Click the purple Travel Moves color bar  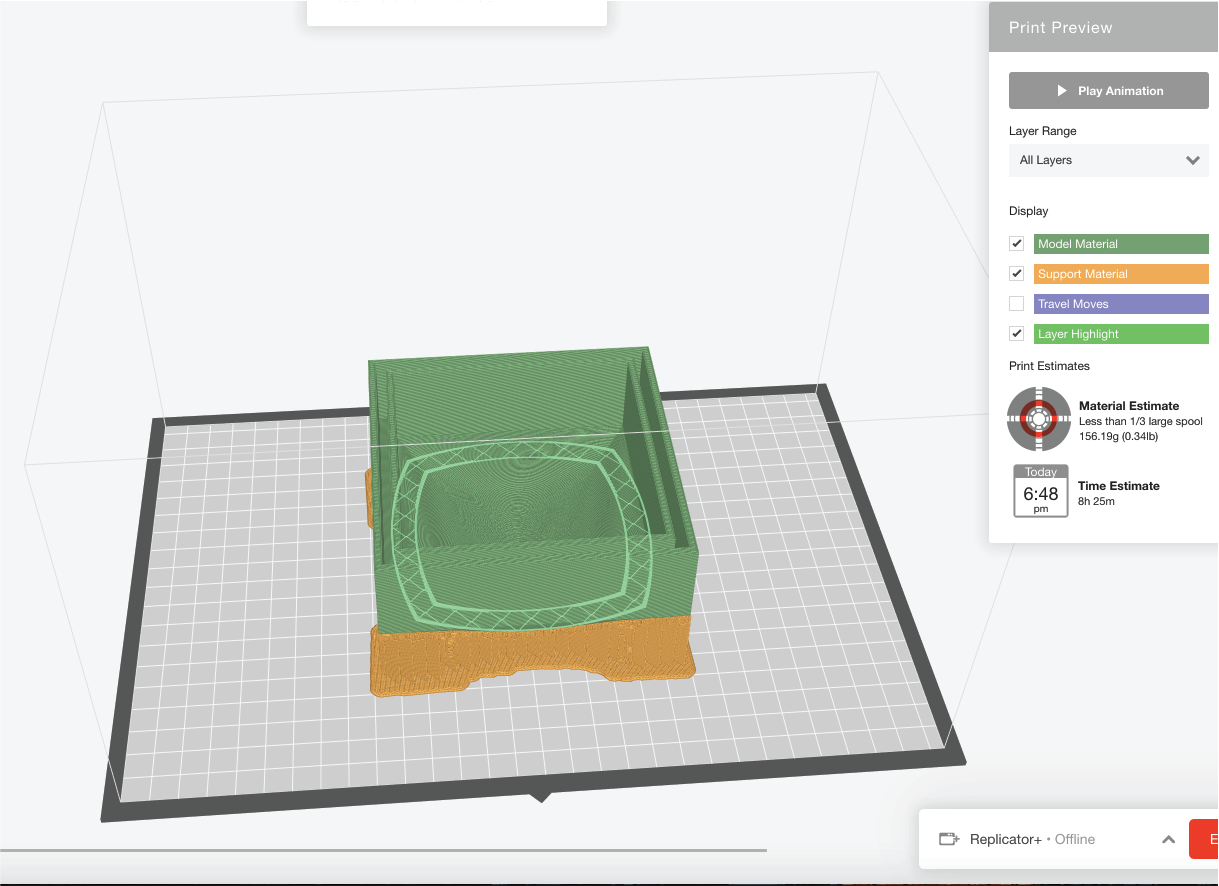1121,304
